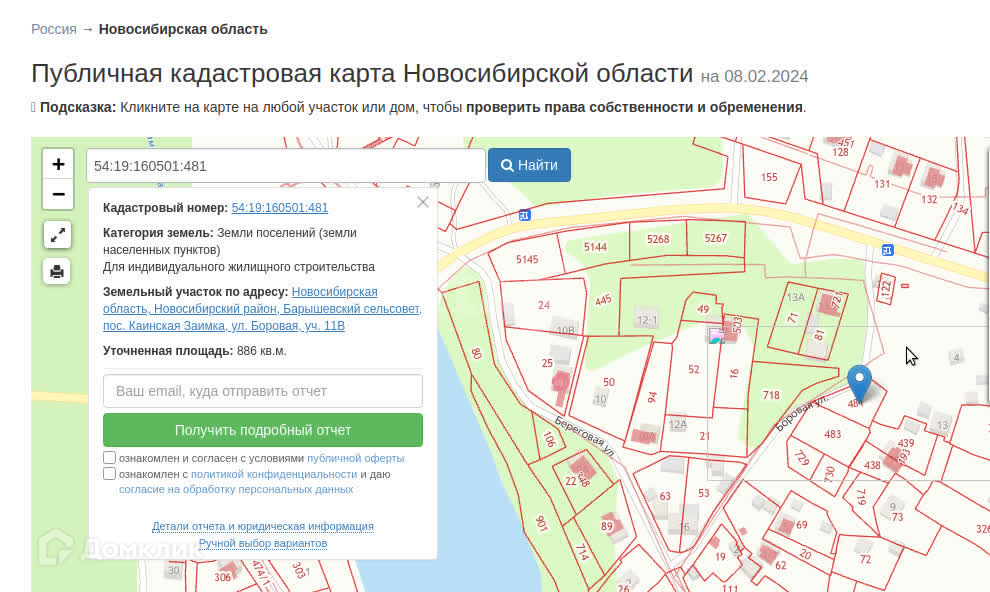Image resolution: width=990 pixels, height=592 pixels.
Task: Select parcel 5144 on map
Action: tap(595, 247)
